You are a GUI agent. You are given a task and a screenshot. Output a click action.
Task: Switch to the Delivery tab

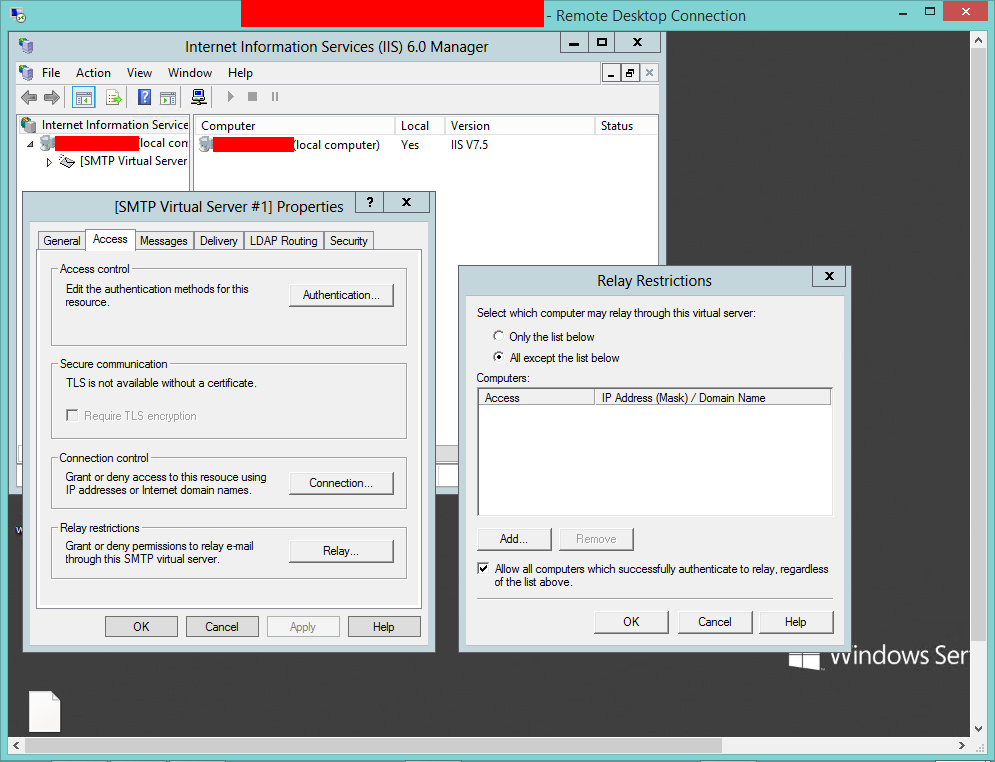click(x=219, y=241)
